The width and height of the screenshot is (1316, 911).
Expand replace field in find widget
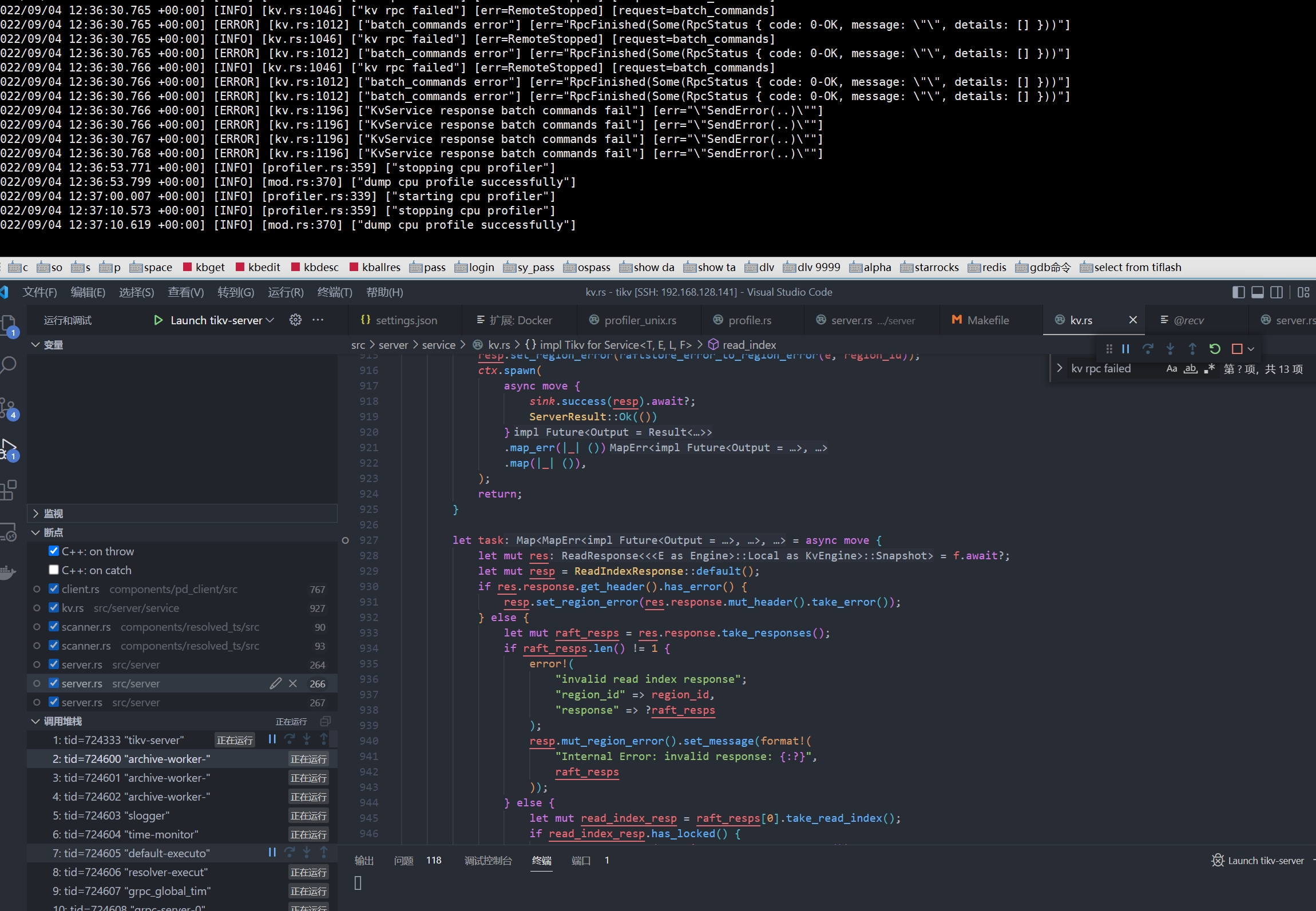pyautogui.click(x=1060, y=368)
